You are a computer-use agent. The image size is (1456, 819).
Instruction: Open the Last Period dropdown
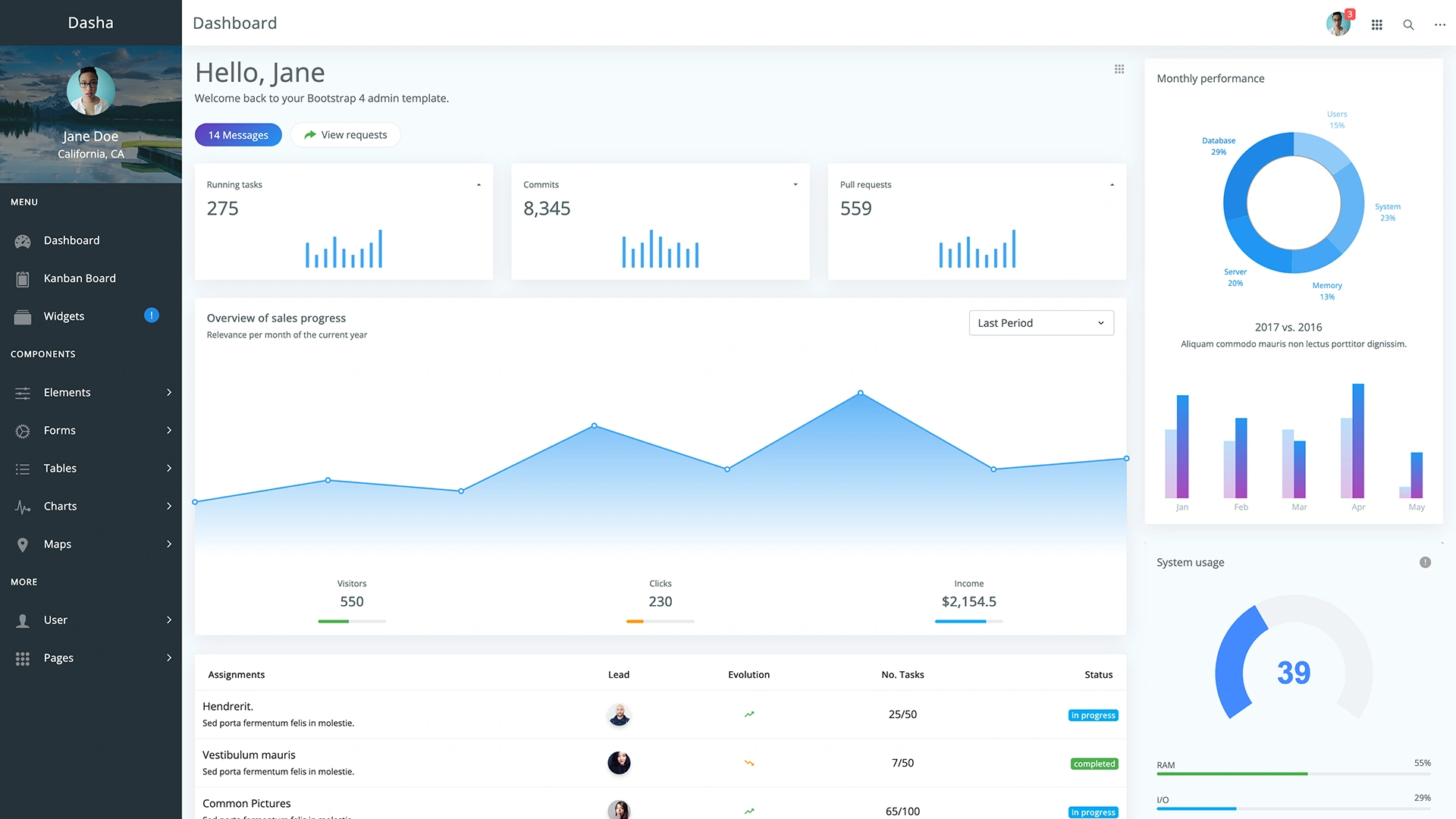1041,322
